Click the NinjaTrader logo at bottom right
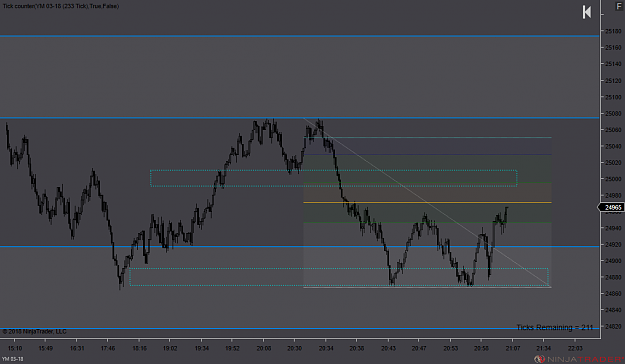This screenshot has height=364, width=625. point(579,359)
